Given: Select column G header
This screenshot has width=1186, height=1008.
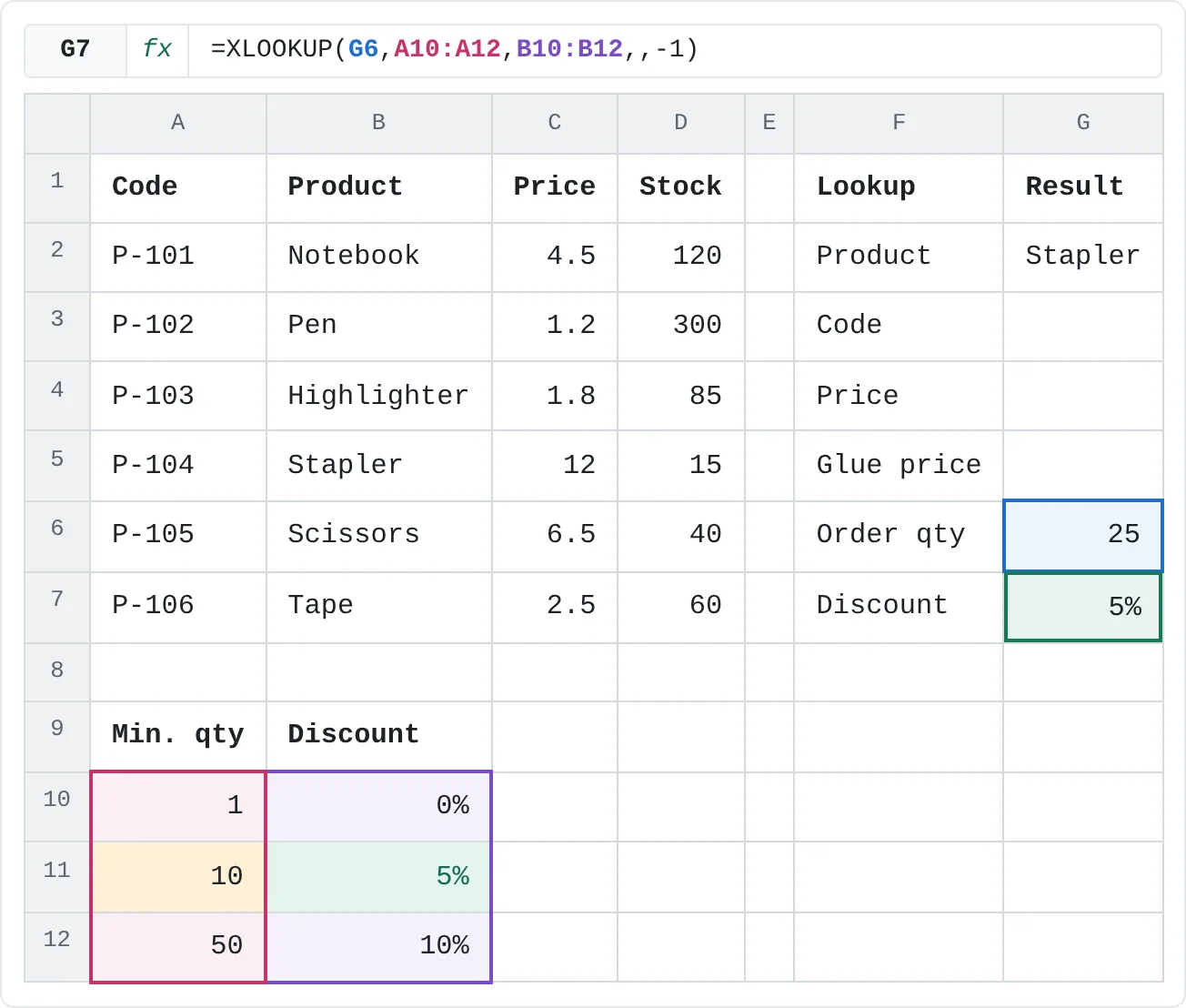Looking at the screenshot, I should 1083,124.
